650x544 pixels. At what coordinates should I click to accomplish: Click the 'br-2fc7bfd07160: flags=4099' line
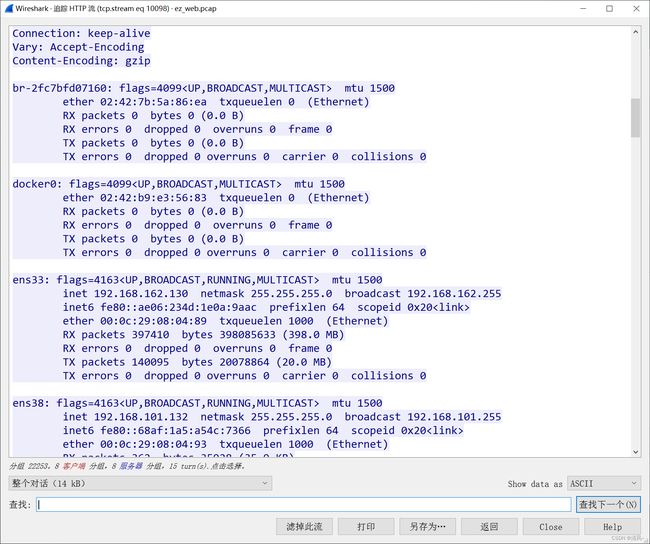[204, 88]
